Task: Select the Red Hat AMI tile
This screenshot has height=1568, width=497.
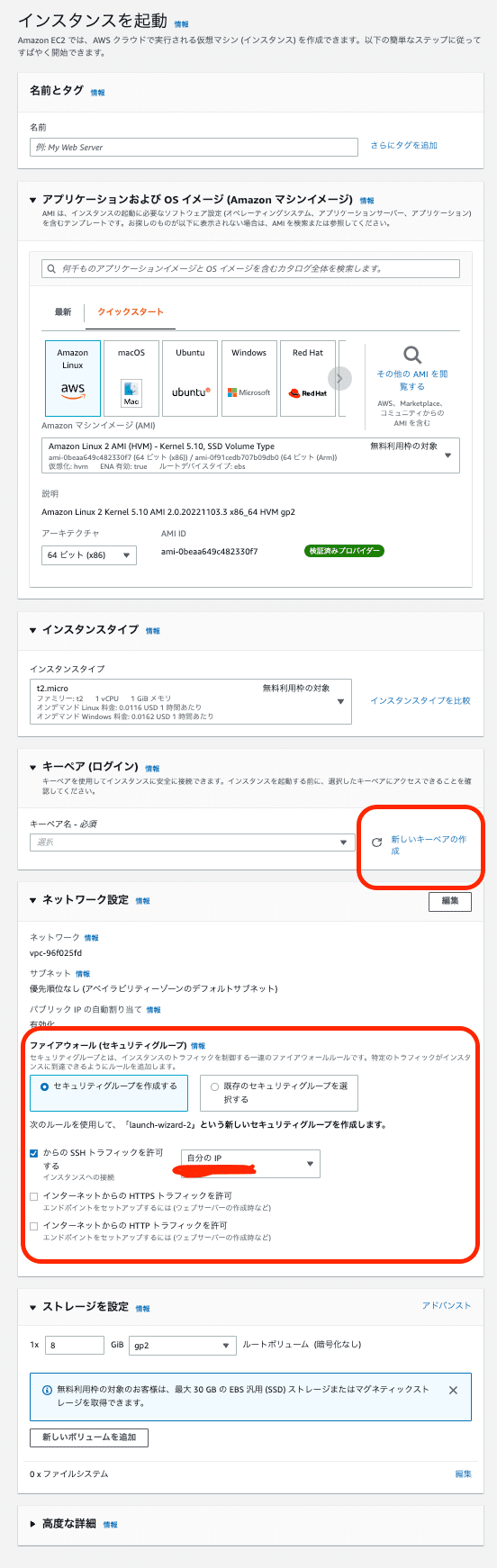Action: point(308,378)
